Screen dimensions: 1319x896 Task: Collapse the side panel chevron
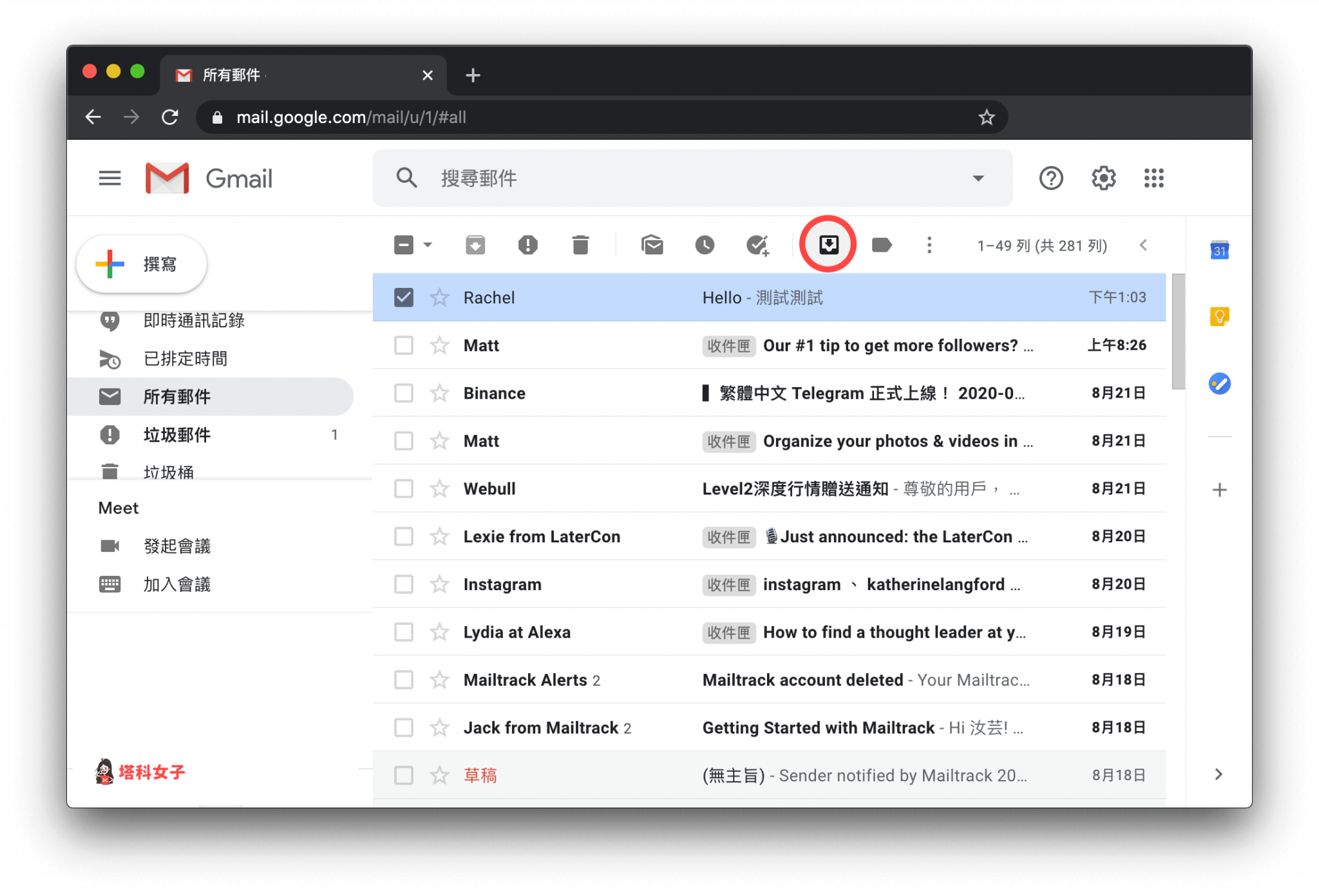pos(1218,774)
